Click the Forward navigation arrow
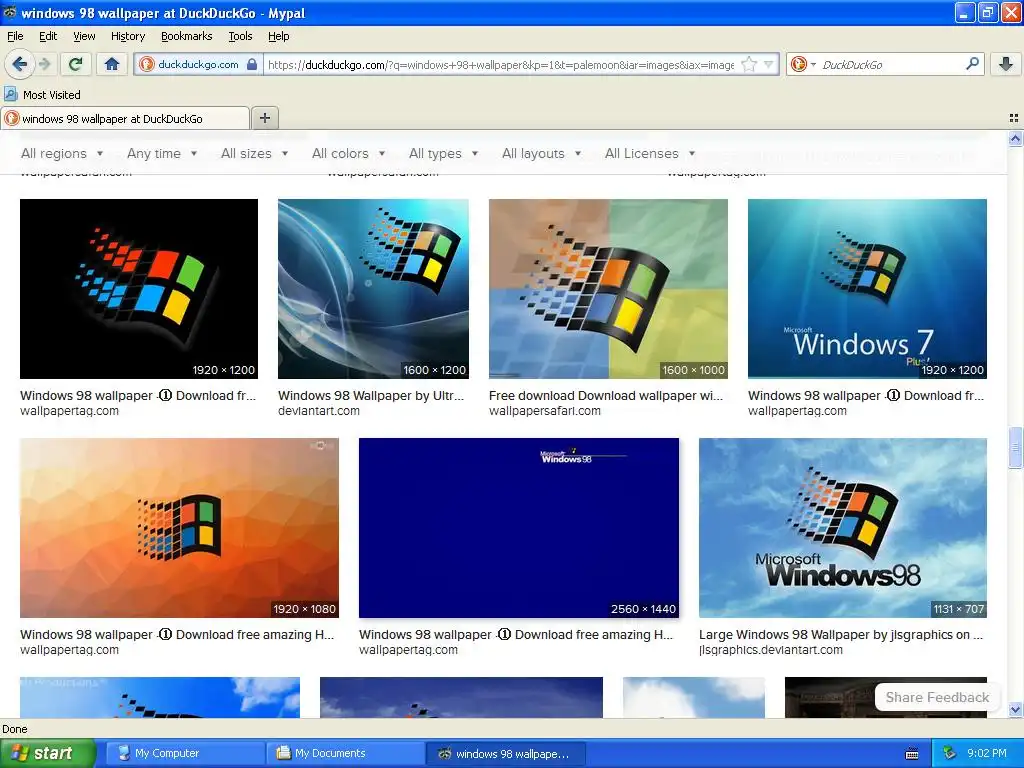This screenshot has width=1024, height=768. click(44, 64)
